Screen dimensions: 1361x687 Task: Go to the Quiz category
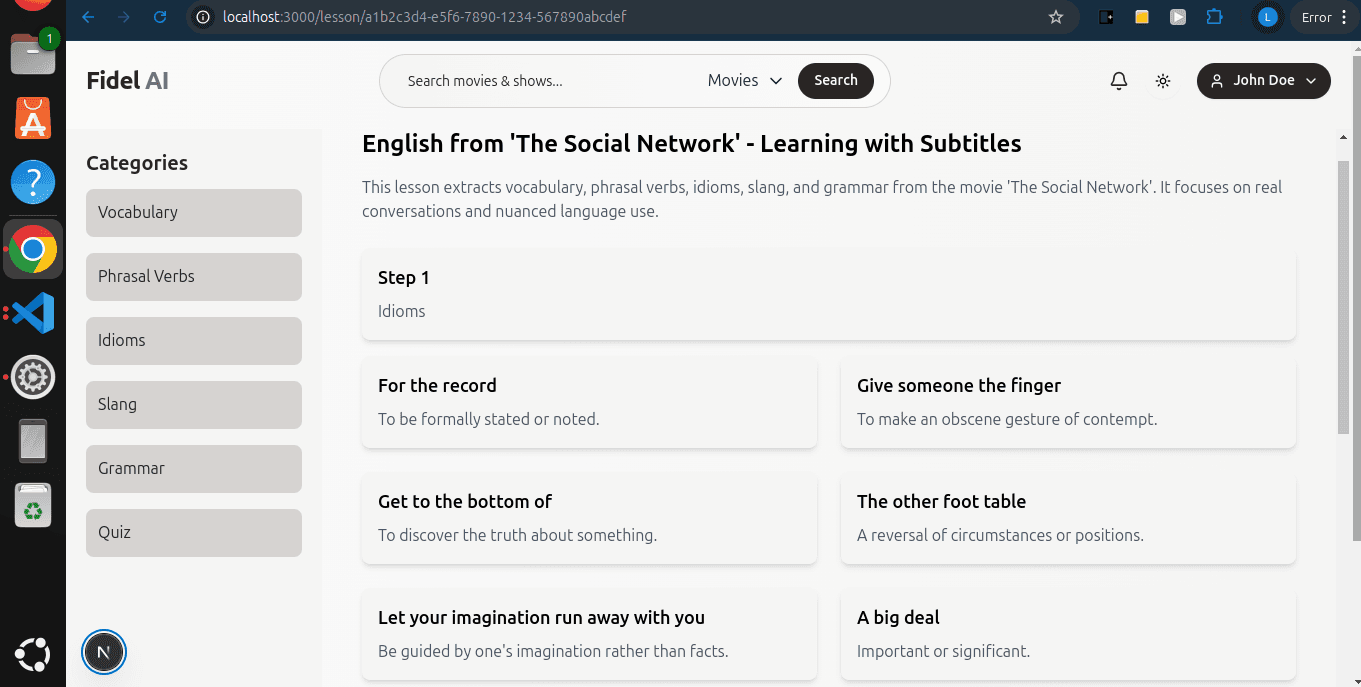[194, 533]
